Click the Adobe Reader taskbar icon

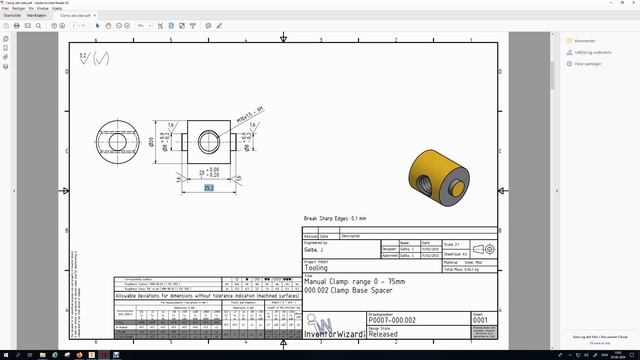pos(104,355)
